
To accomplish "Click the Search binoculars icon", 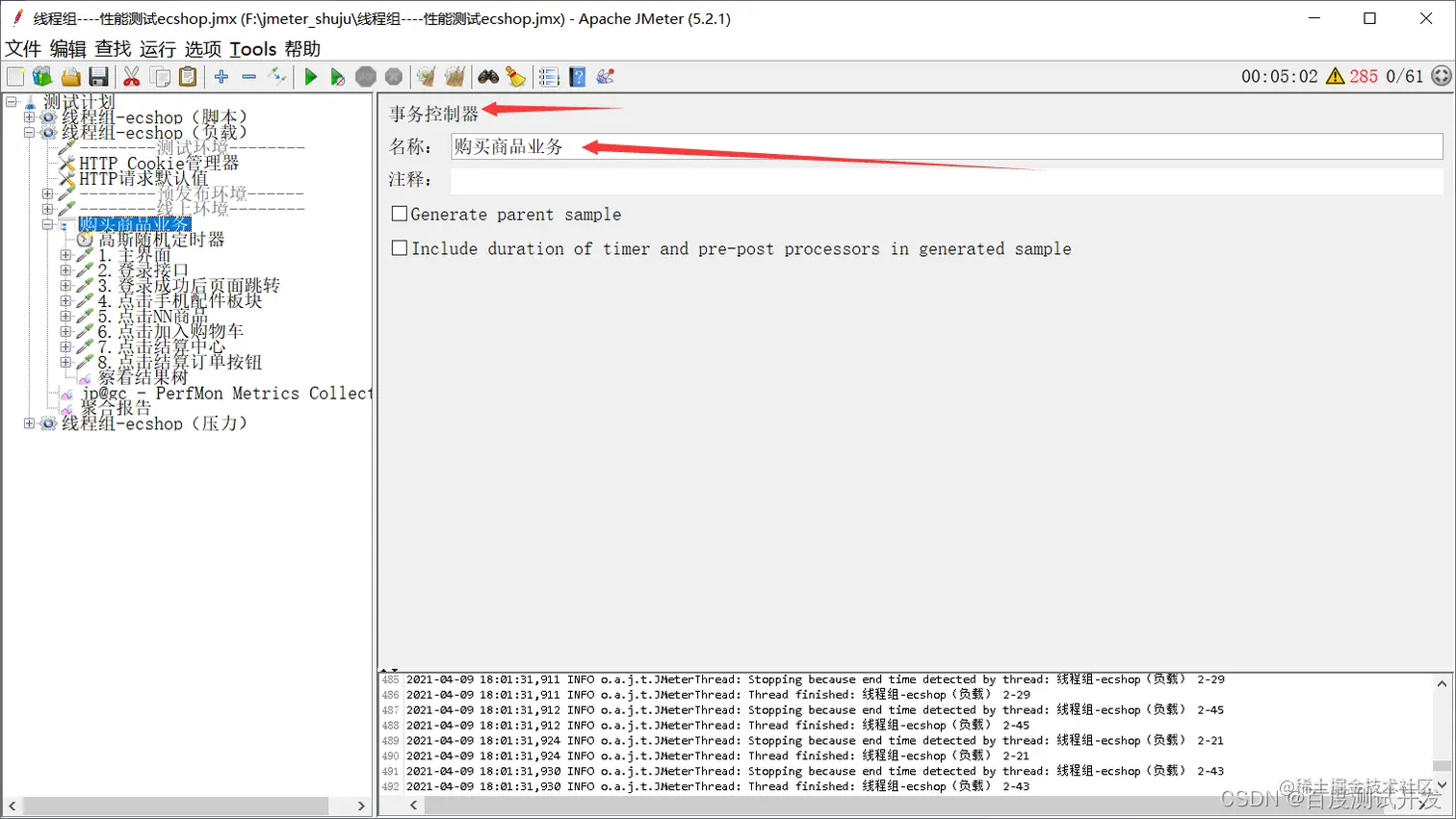I will 488,77.
